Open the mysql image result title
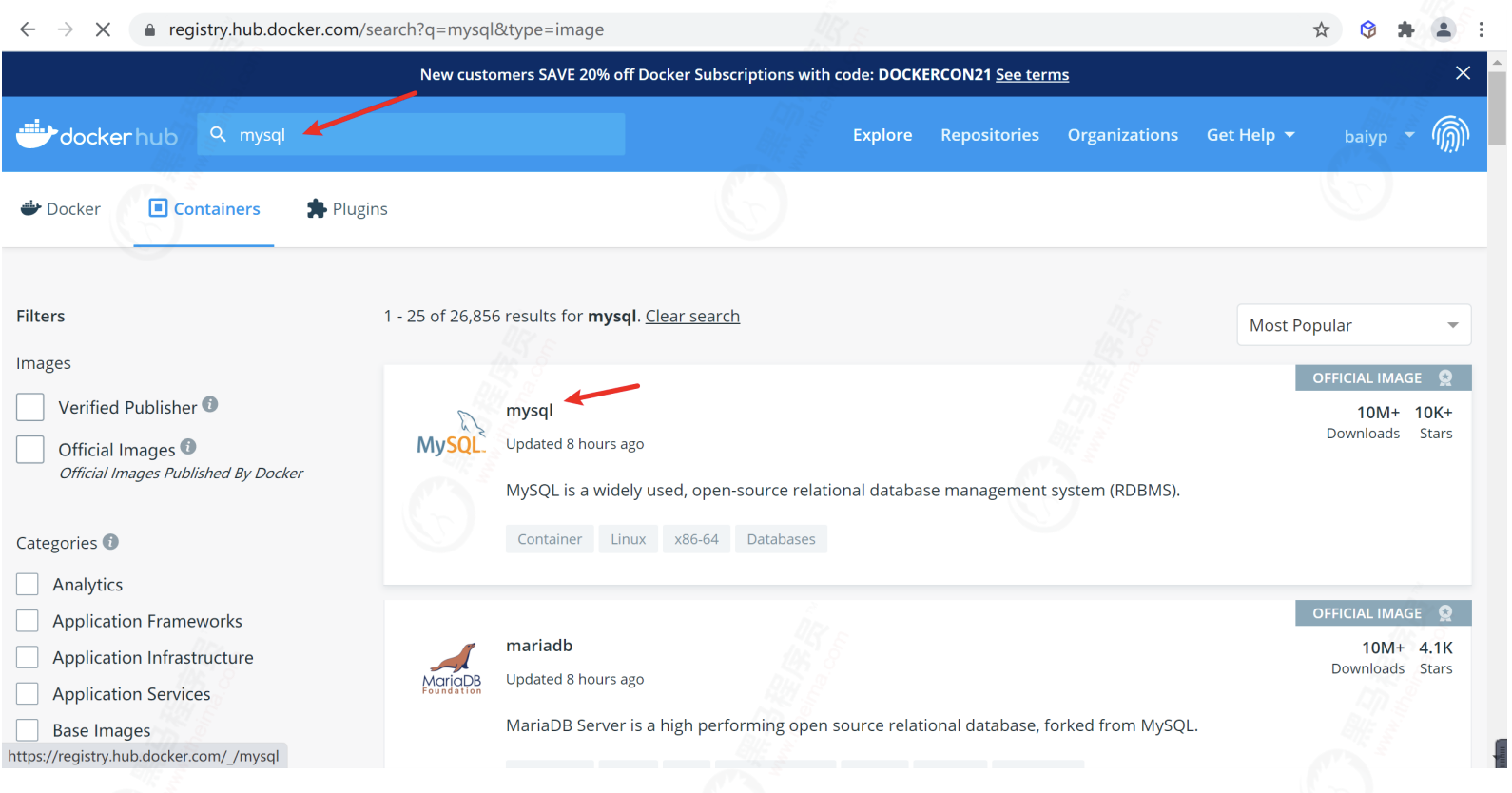 (x=530, y=410)
